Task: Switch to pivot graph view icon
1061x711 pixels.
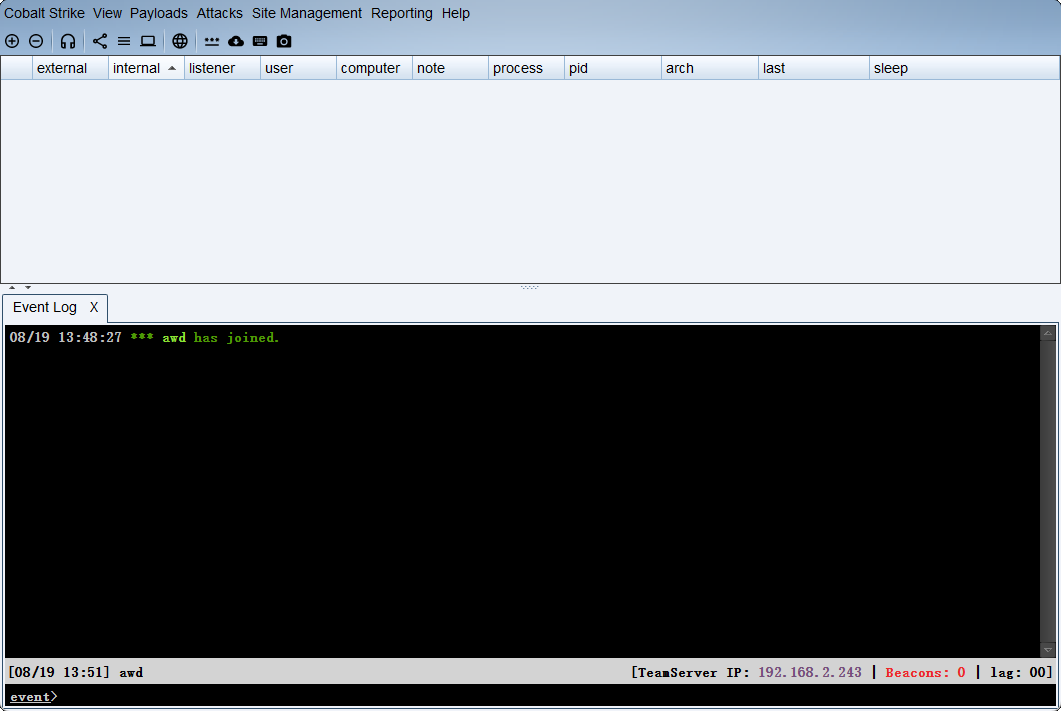Action: point(100,41)
